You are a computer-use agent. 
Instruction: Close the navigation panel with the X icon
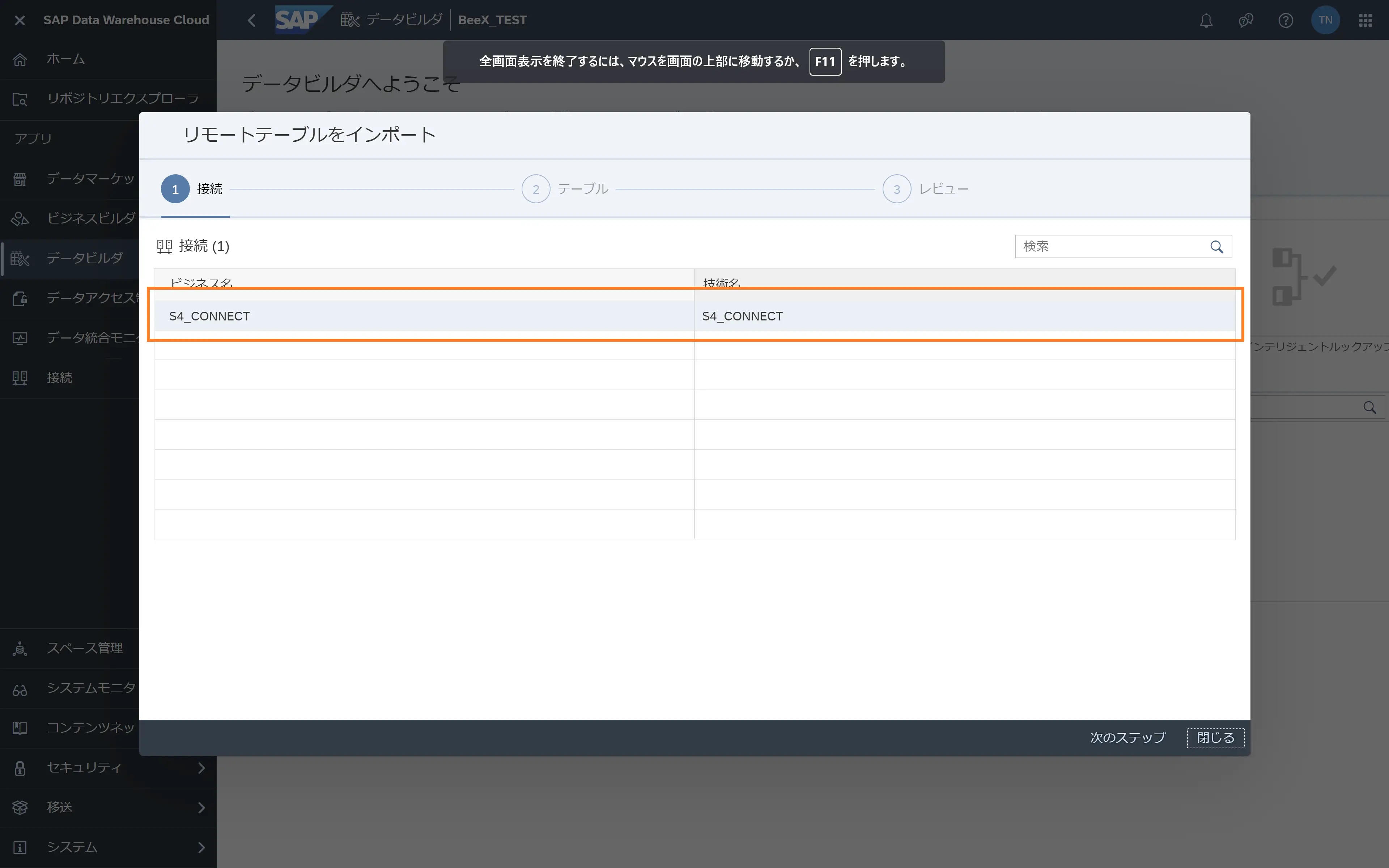[20, 20]
